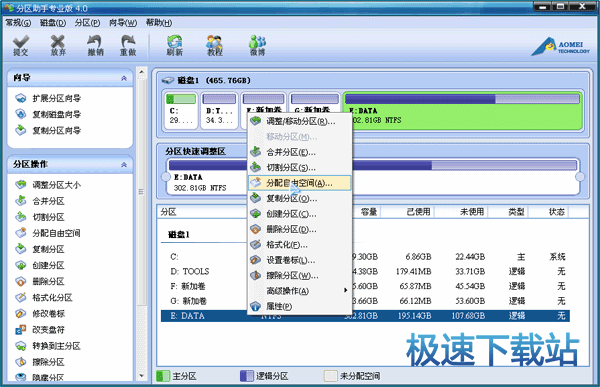The image size is (600, 387).
Task: Select the E: DATA row in partition list
Action: 365,316
